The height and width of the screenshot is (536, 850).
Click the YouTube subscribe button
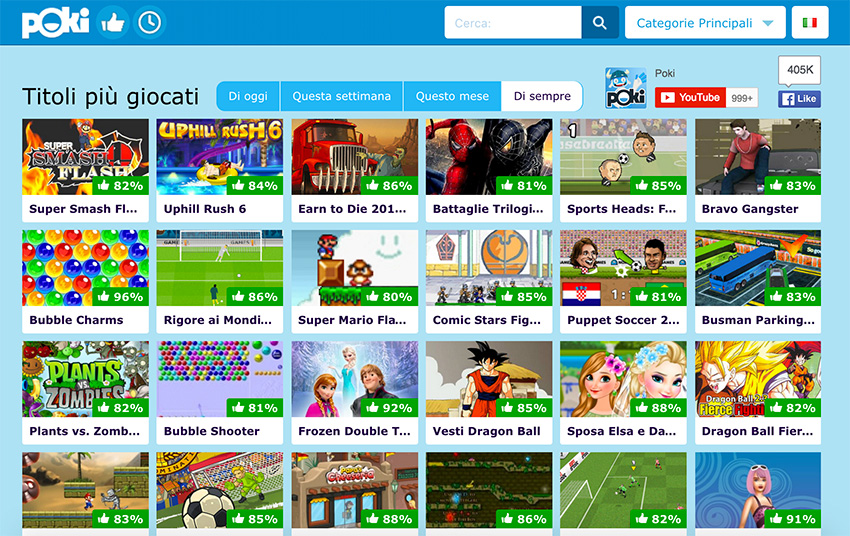690,98
